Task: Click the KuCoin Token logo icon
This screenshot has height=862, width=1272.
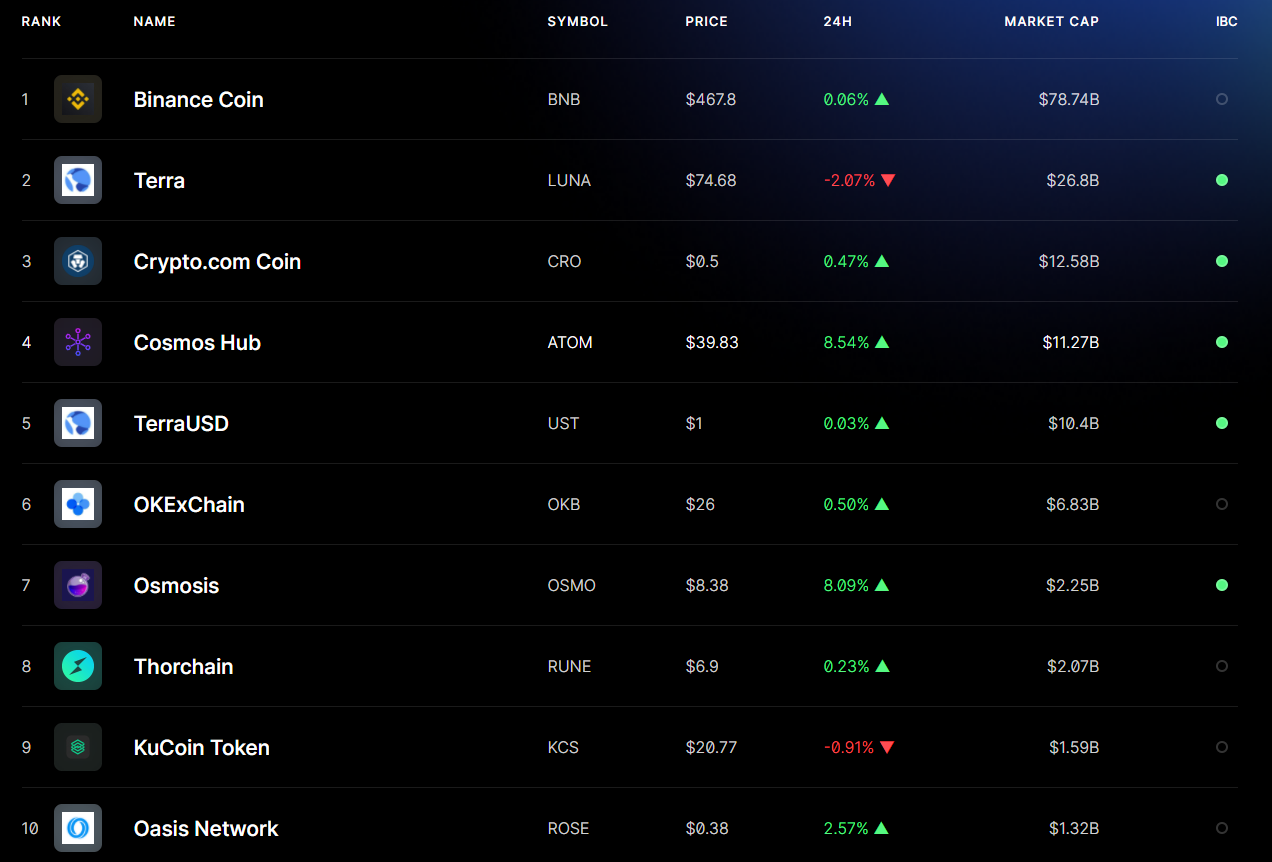Action: pyautogui.click(x=78, y=747)
